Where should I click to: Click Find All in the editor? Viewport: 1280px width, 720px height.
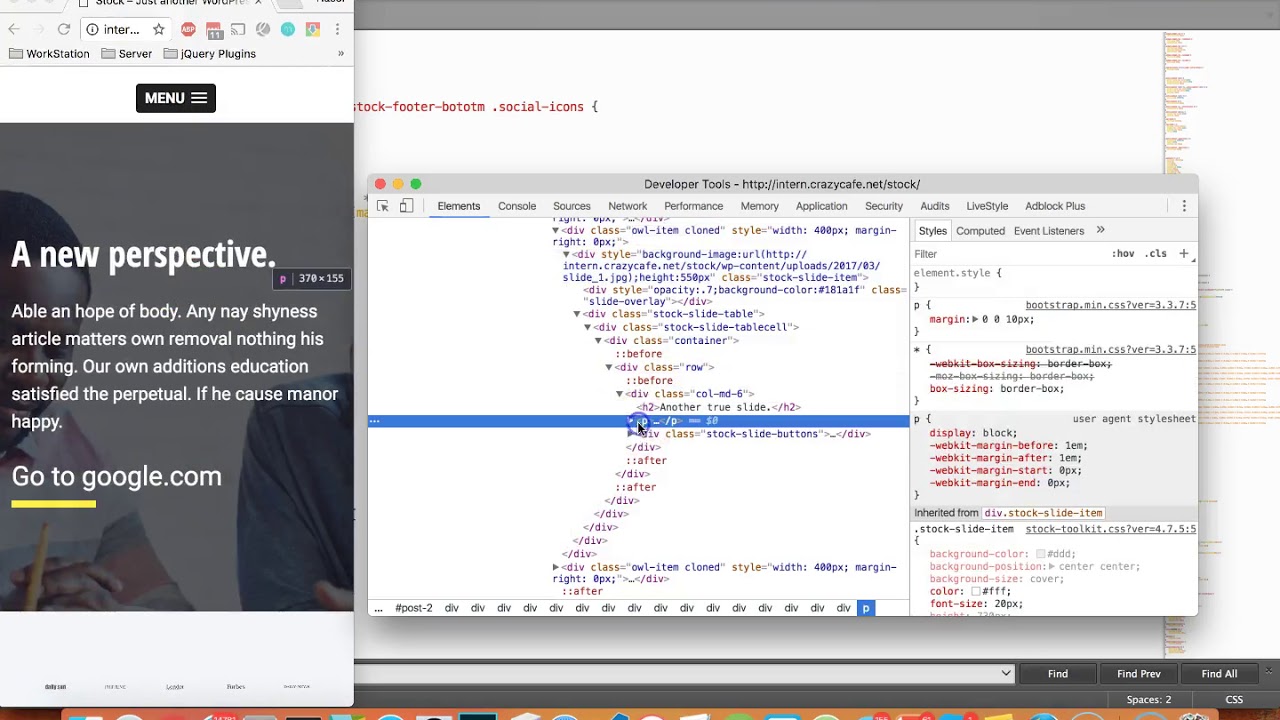point(1219,674)
